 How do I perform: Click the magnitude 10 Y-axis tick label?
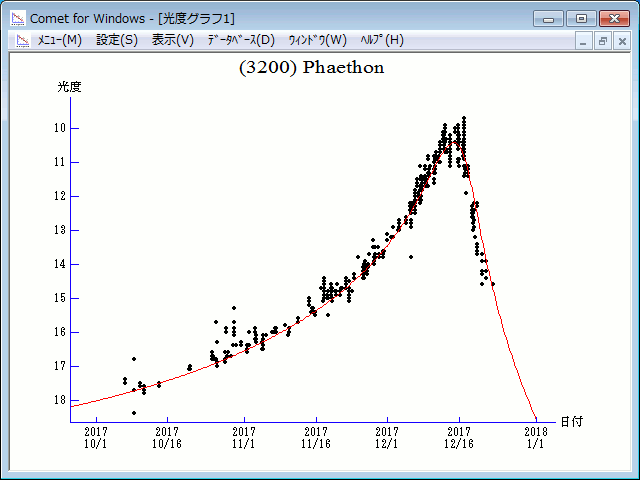click(x=60, y=128)
